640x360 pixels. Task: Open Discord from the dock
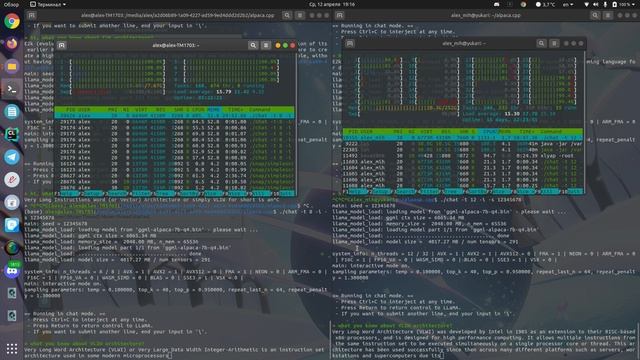[12, 271]
